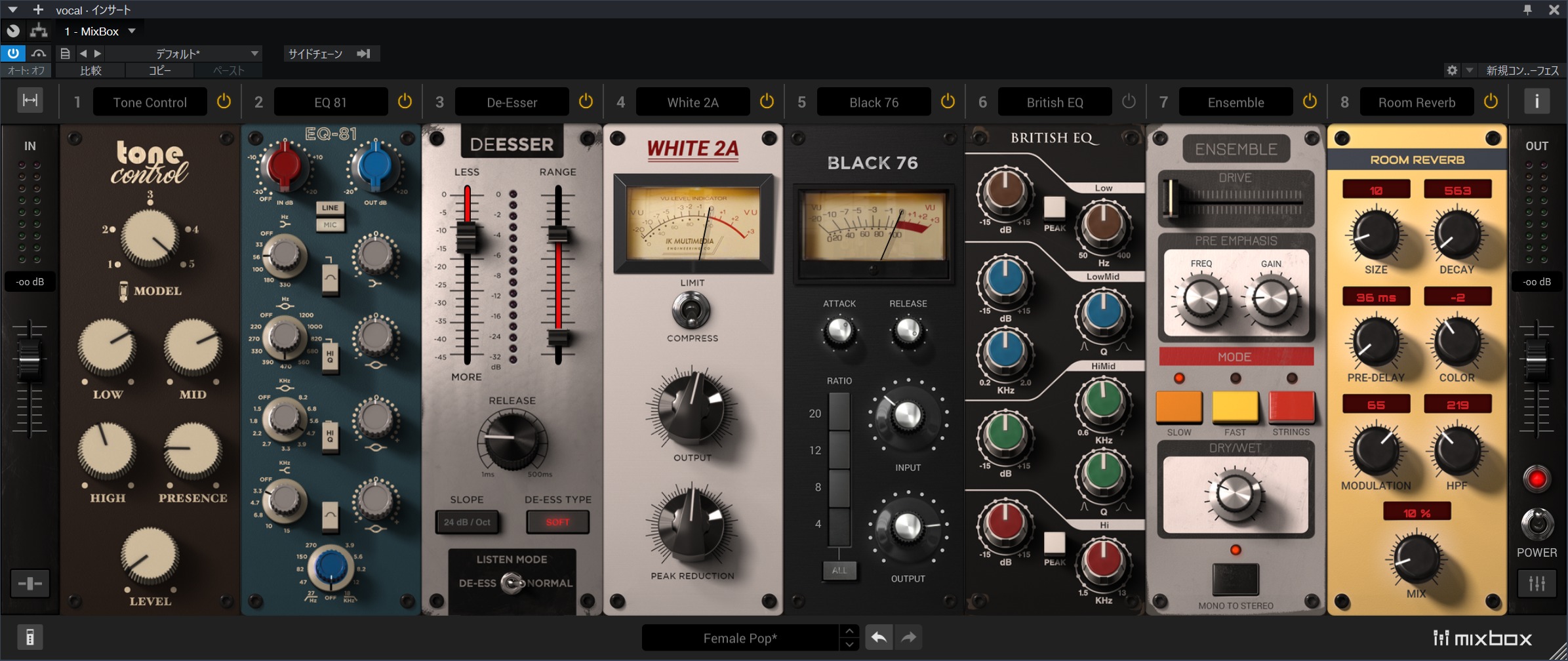
Task: Select next preset with up stepper arrow
Action: coord(849,631)
